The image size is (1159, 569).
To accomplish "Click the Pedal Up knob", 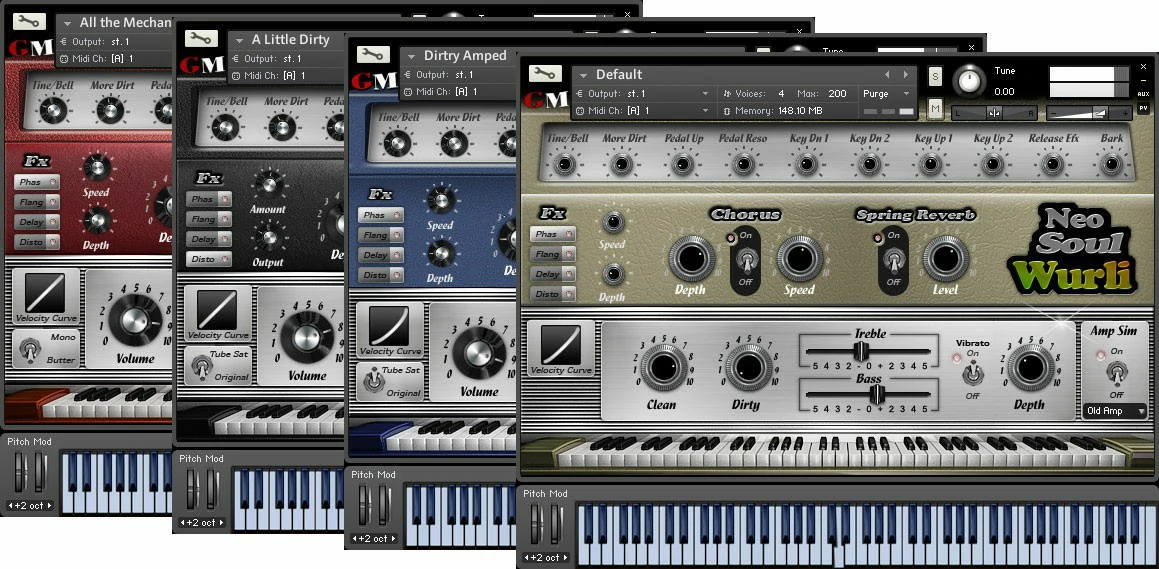I will (683, 163).
